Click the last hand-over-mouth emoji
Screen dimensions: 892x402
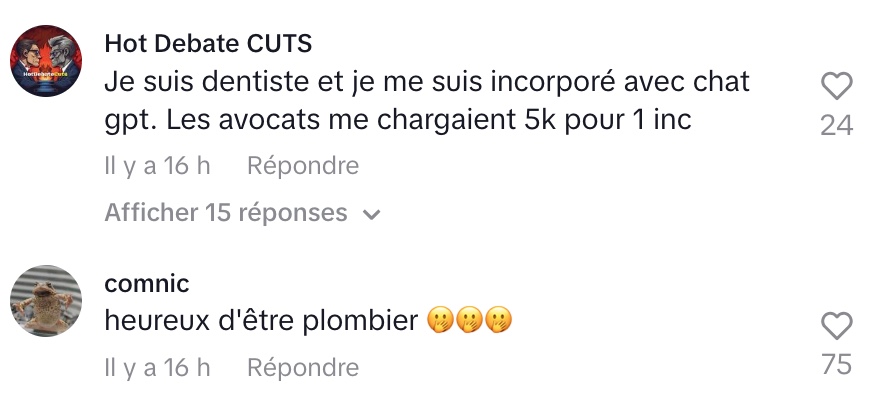[x=498, y=320]
